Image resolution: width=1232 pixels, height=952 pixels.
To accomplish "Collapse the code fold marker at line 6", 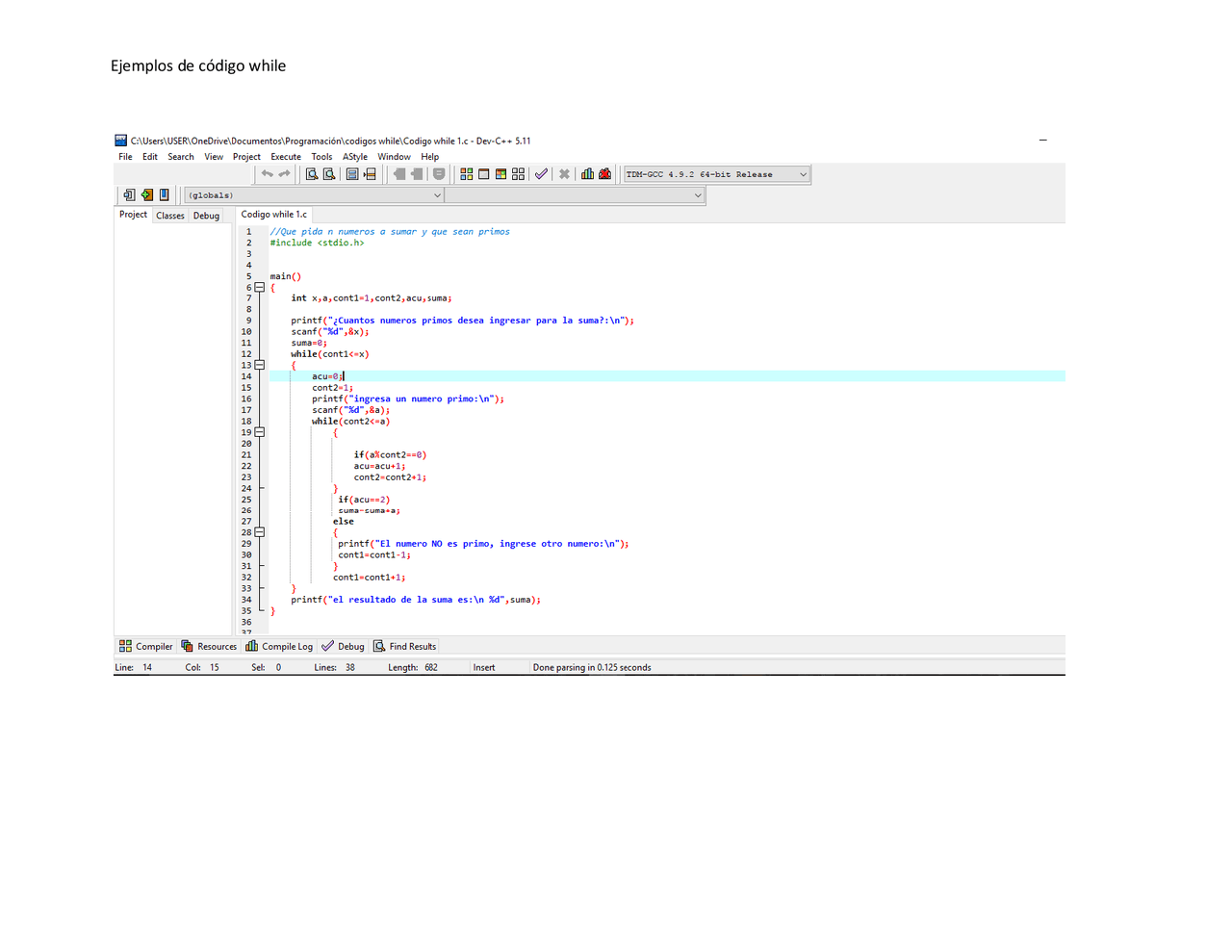I will [260, 287].
